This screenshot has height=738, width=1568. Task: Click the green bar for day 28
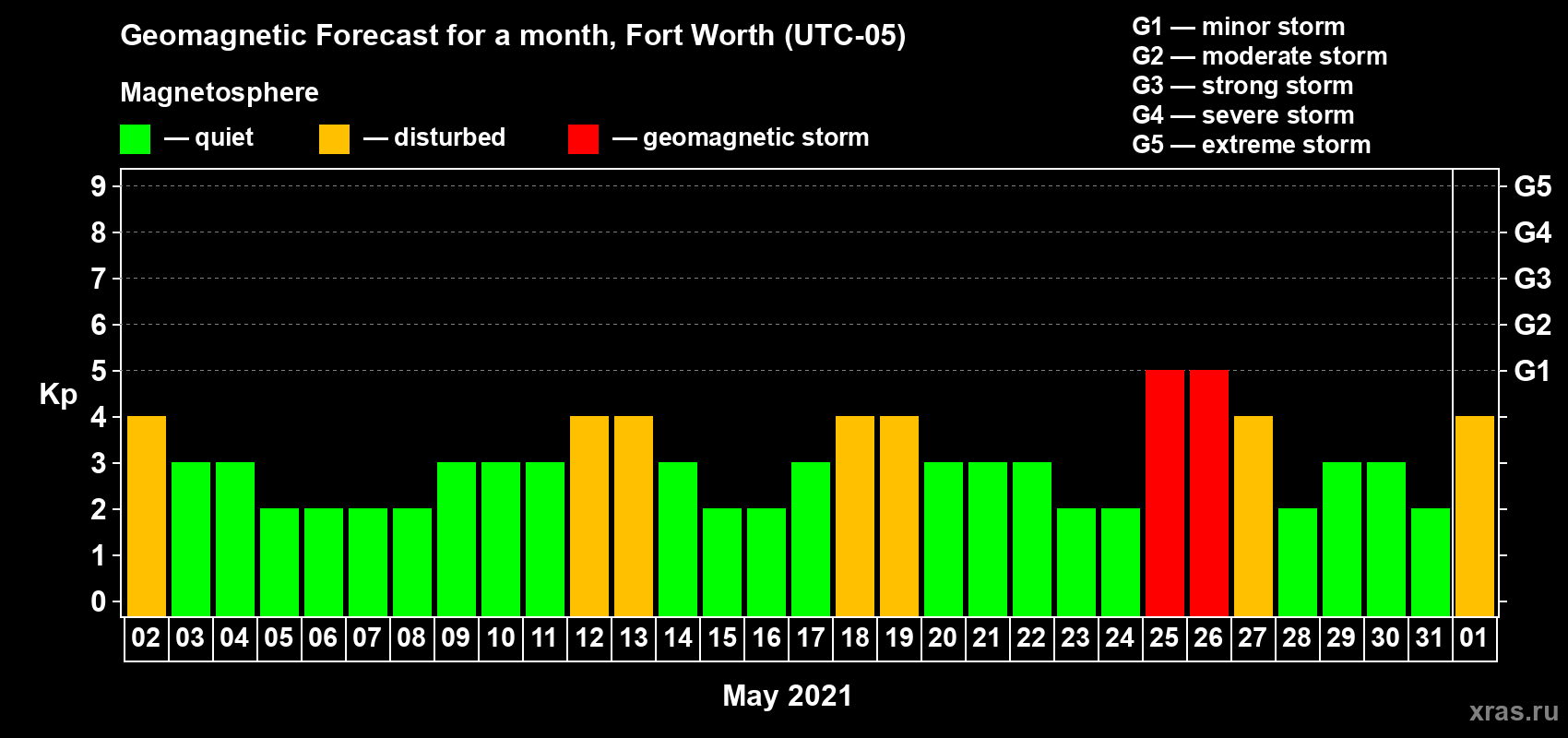coord(1298,563)
